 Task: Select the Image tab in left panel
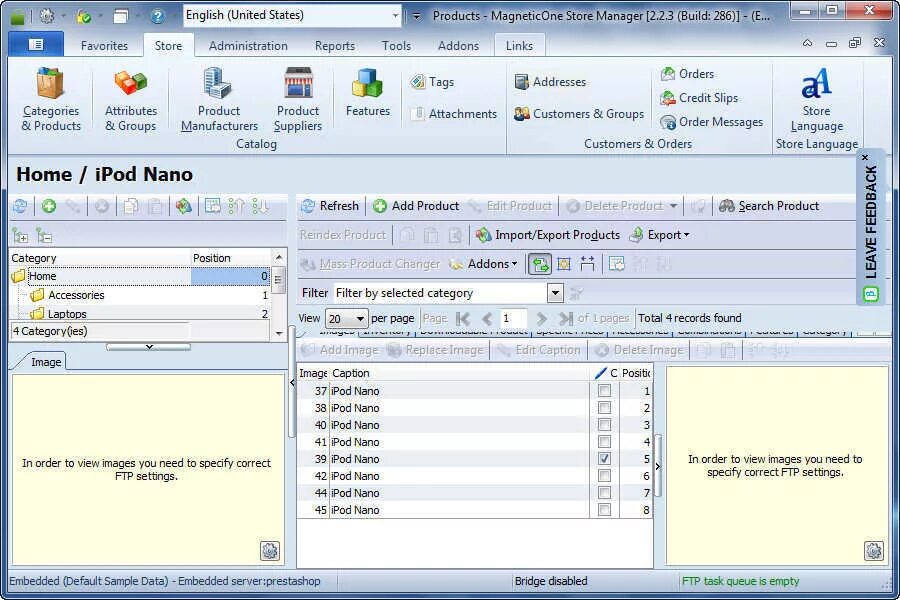click(46, 362)
